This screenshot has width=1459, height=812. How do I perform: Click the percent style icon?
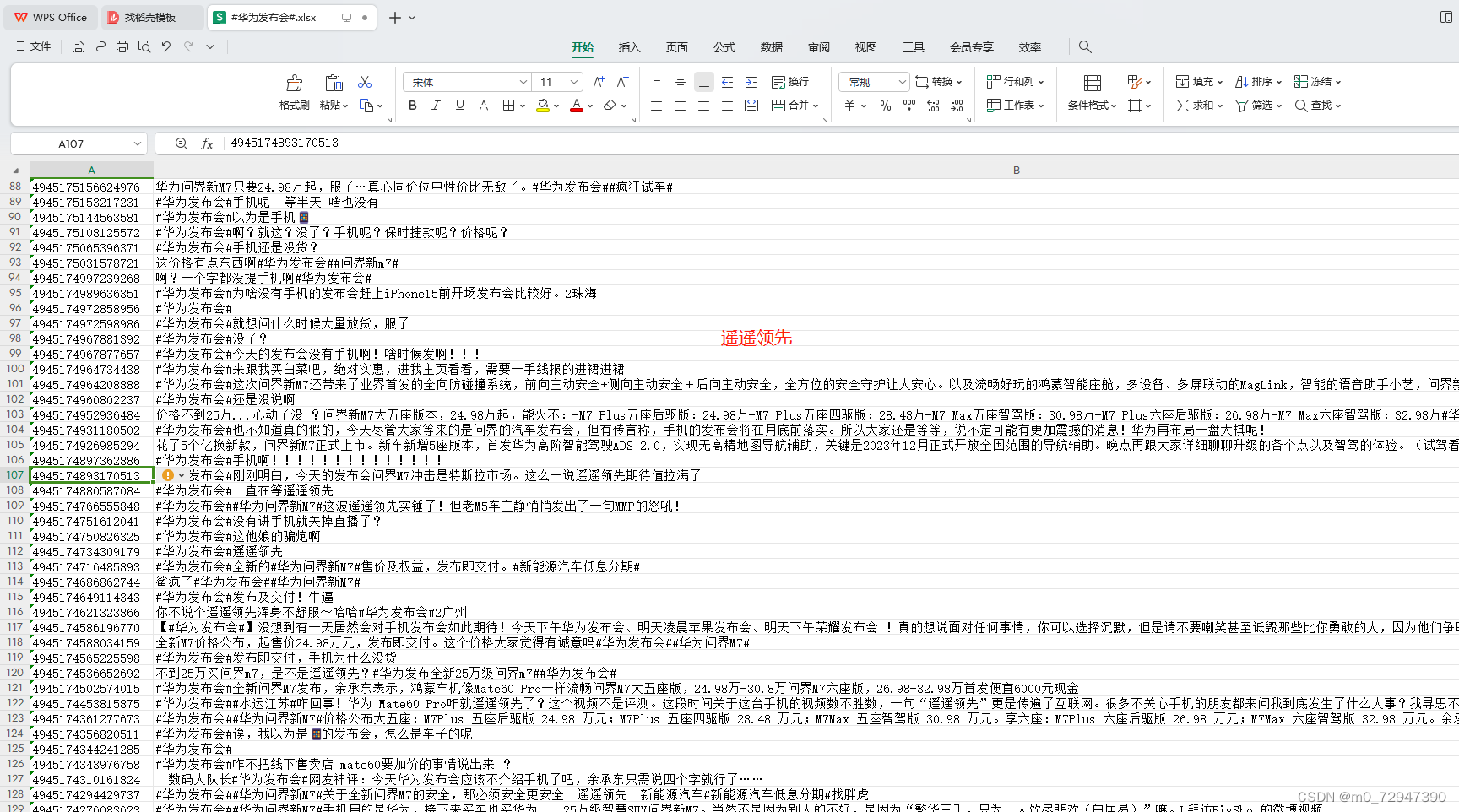(x=885, y=106)
